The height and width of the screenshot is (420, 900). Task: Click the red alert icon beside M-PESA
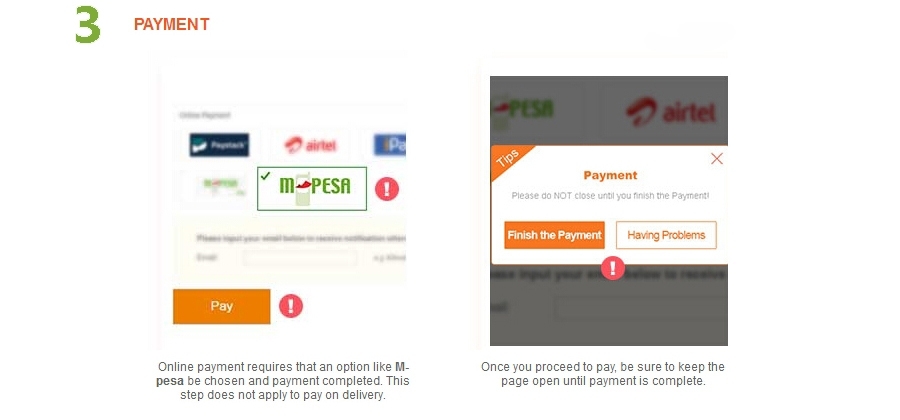[387, 189]
